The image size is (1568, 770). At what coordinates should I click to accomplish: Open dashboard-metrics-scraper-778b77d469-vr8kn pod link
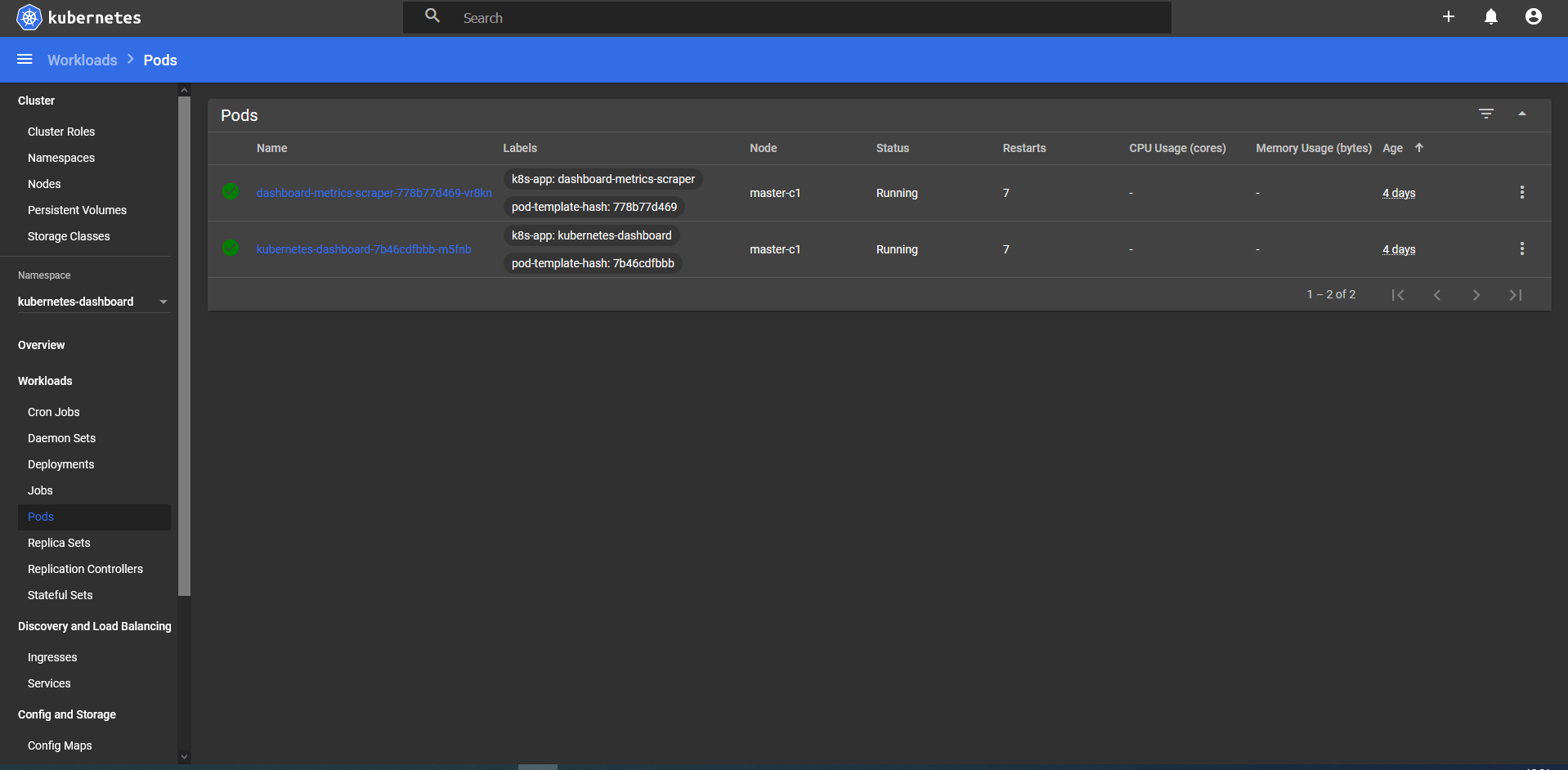[x=374, y=193]
